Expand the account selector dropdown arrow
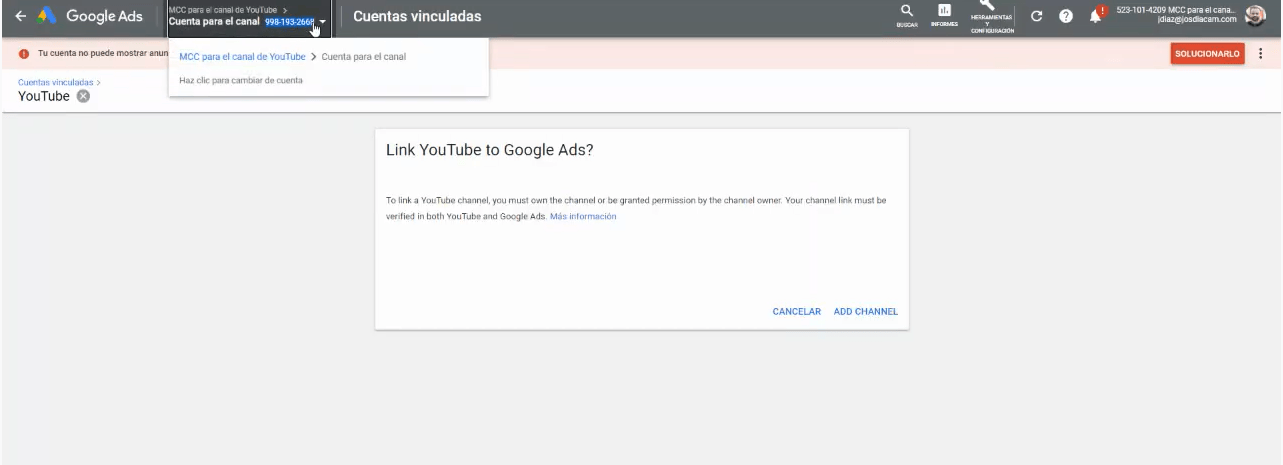1283x465 pixels. tap(323, 21)
